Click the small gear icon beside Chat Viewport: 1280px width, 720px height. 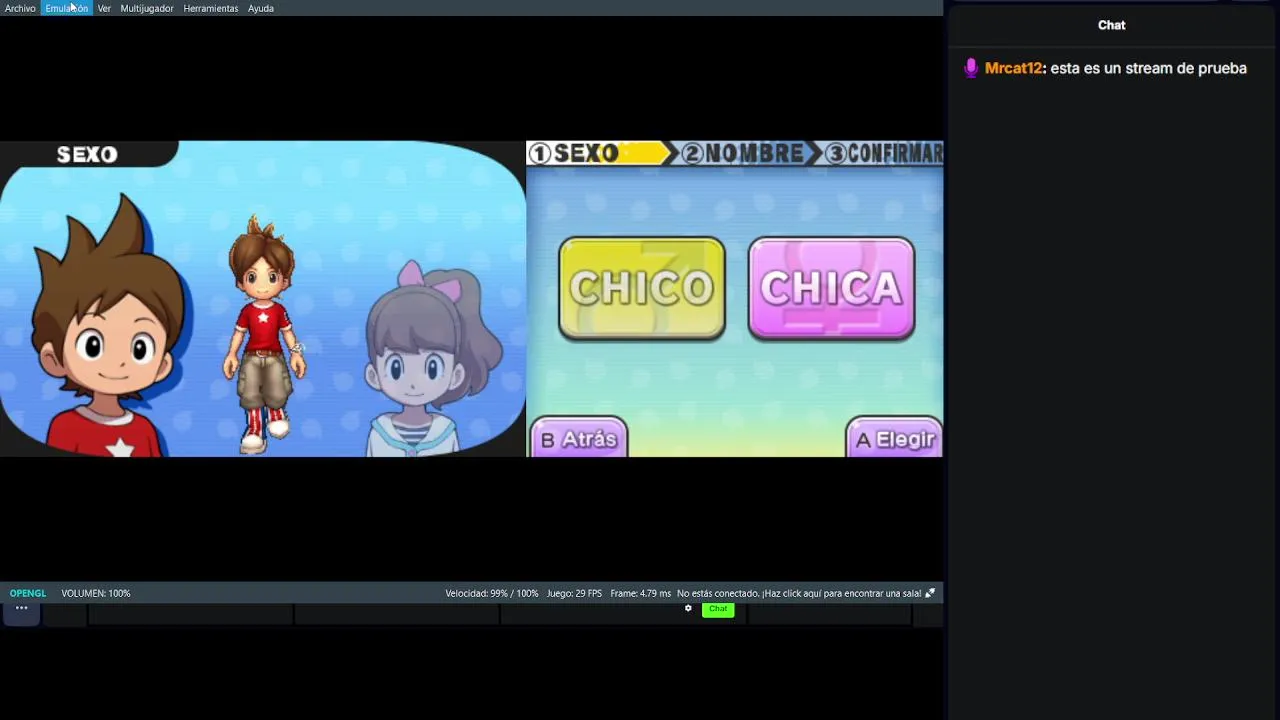point(688,609)
